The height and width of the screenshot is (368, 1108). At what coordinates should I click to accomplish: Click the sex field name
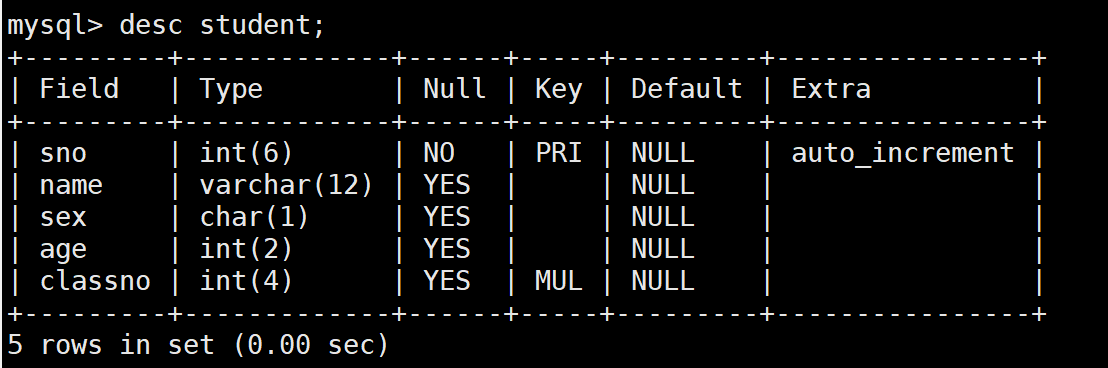tap(63, 218)
